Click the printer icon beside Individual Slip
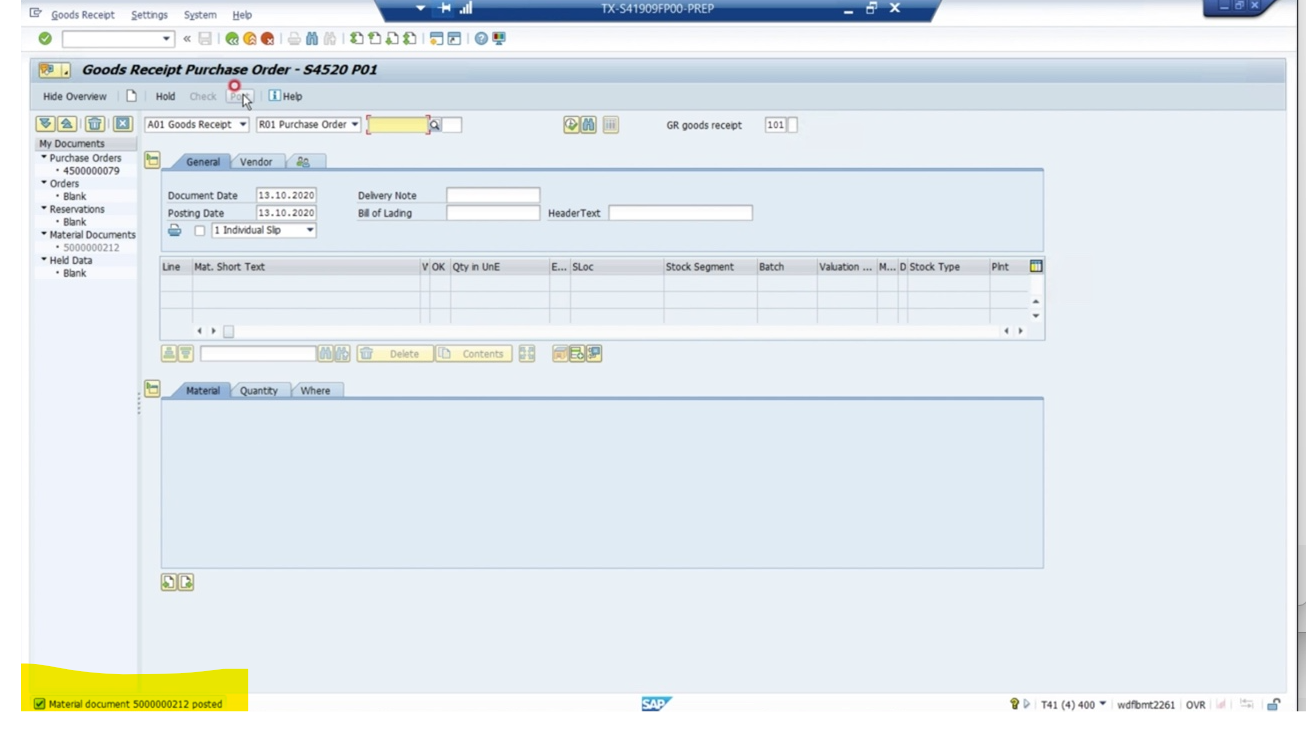1306x747 pixels. click(x=175, y=230)
